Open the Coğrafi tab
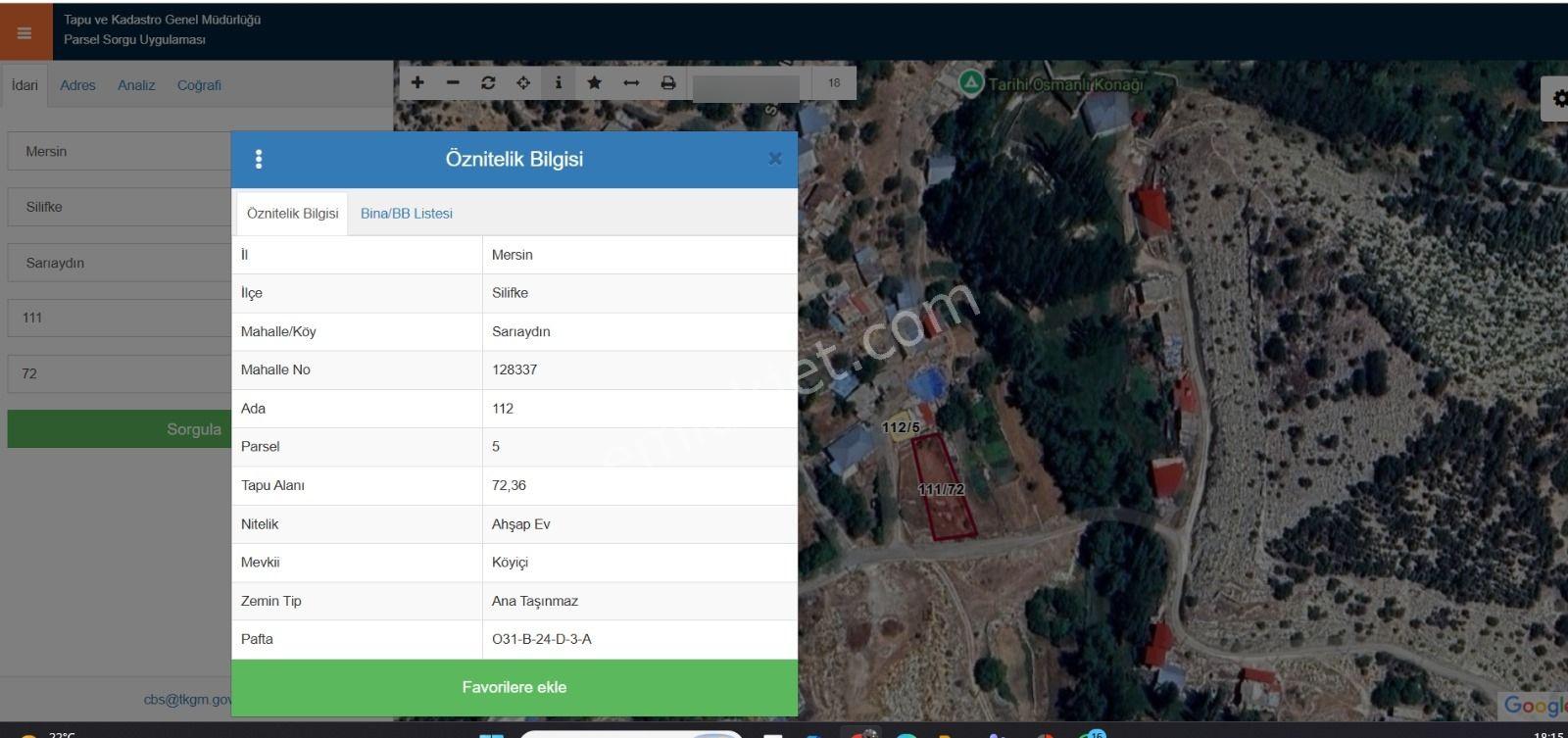The height and width of the screenshot is (738, 1568). coord(199,85)
